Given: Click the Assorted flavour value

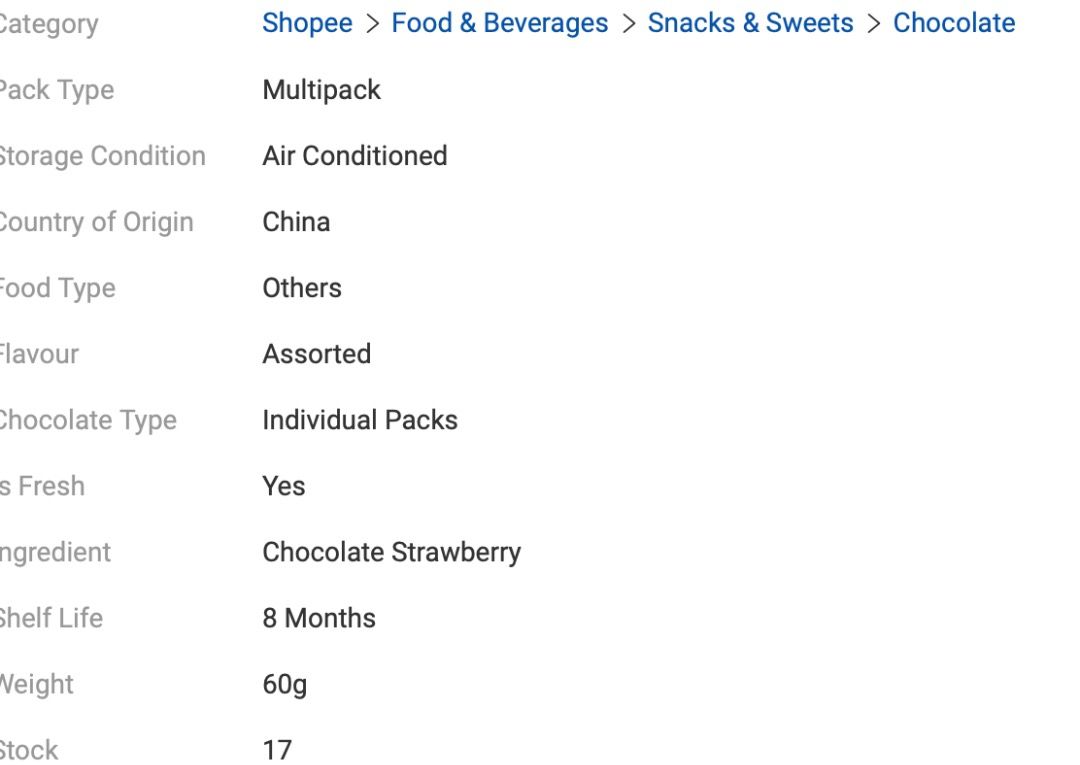Looking at the screenshot, I should [316, 354].
